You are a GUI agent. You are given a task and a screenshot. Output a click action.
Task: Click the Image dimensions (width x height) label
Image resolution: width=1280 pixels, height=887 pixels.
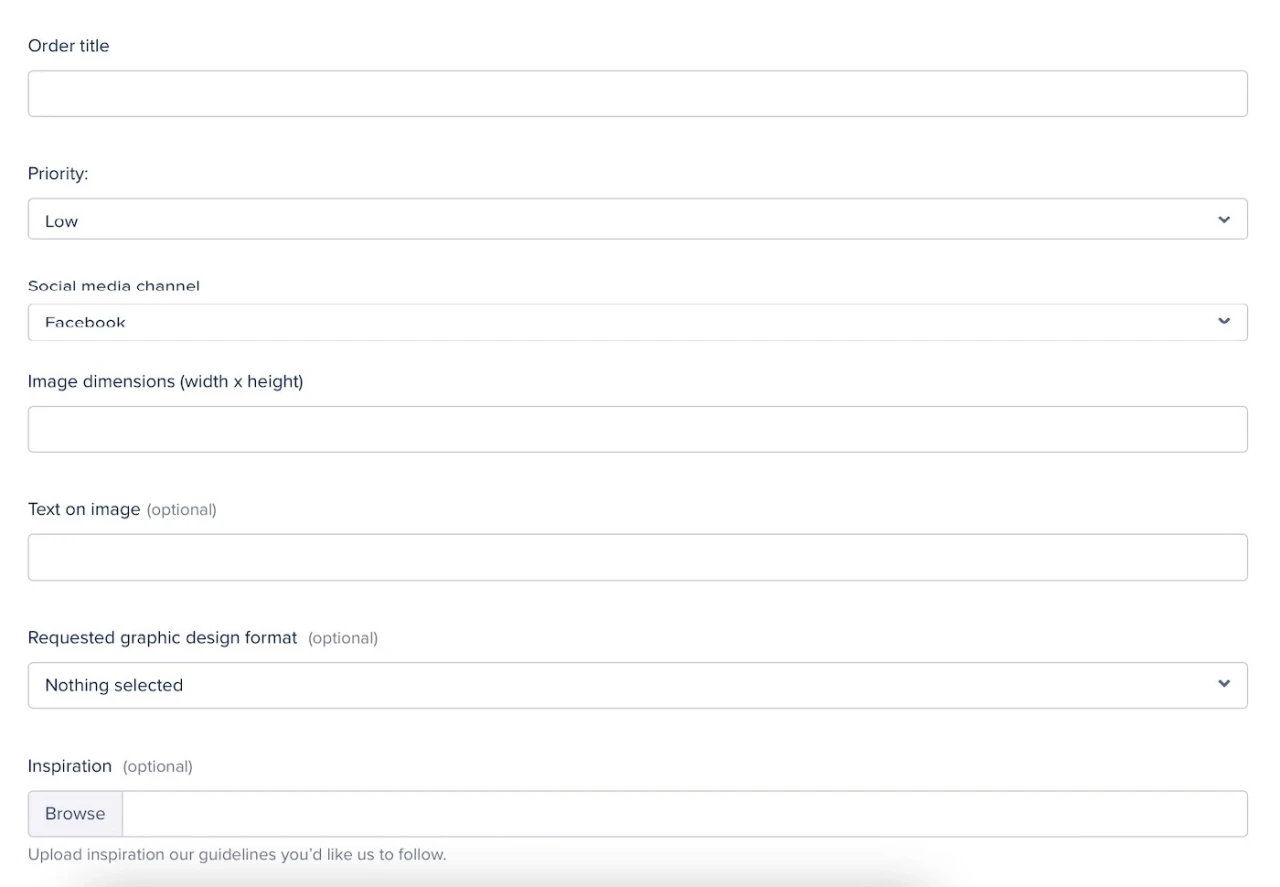[x=166, y=382]
